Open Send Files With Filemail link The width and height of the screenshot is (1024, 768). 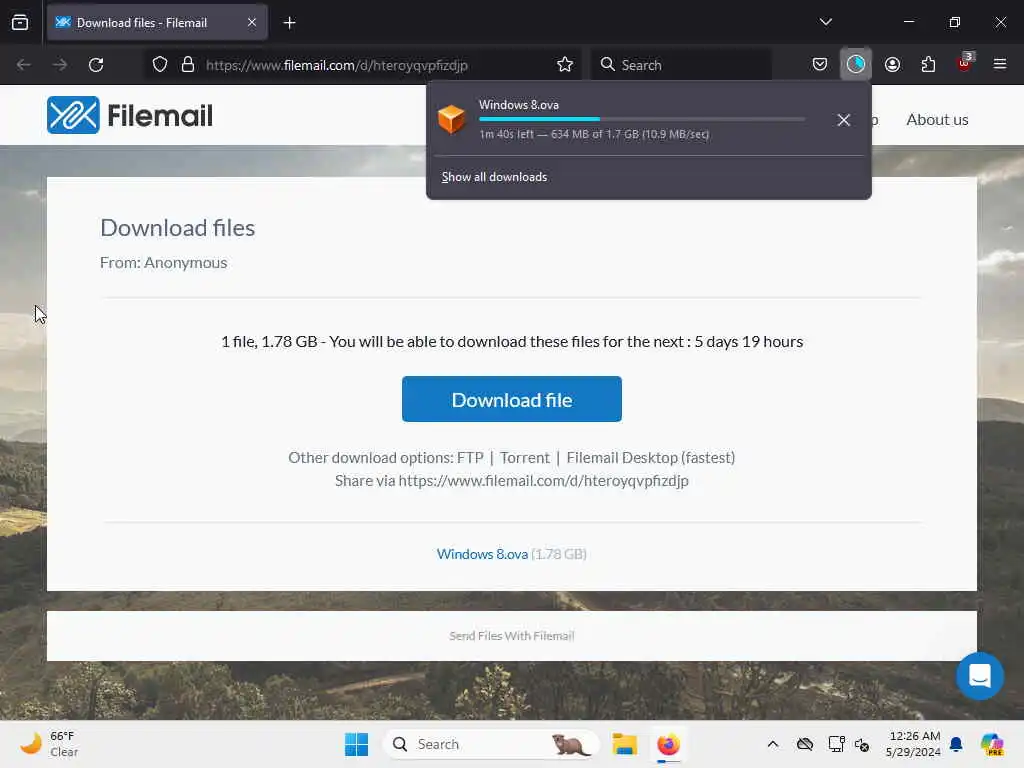pos(511,636)
